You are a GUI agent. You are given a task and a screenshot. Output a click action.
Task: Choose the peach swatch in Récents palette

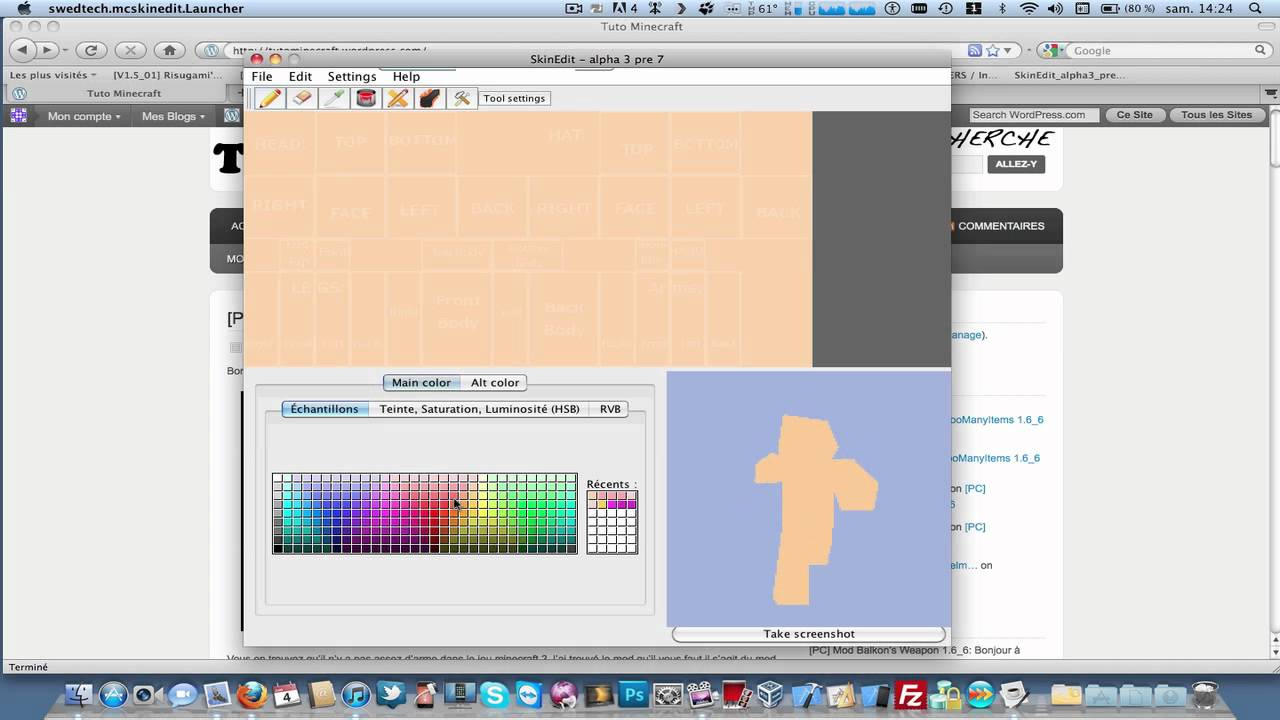click(593, 496)
